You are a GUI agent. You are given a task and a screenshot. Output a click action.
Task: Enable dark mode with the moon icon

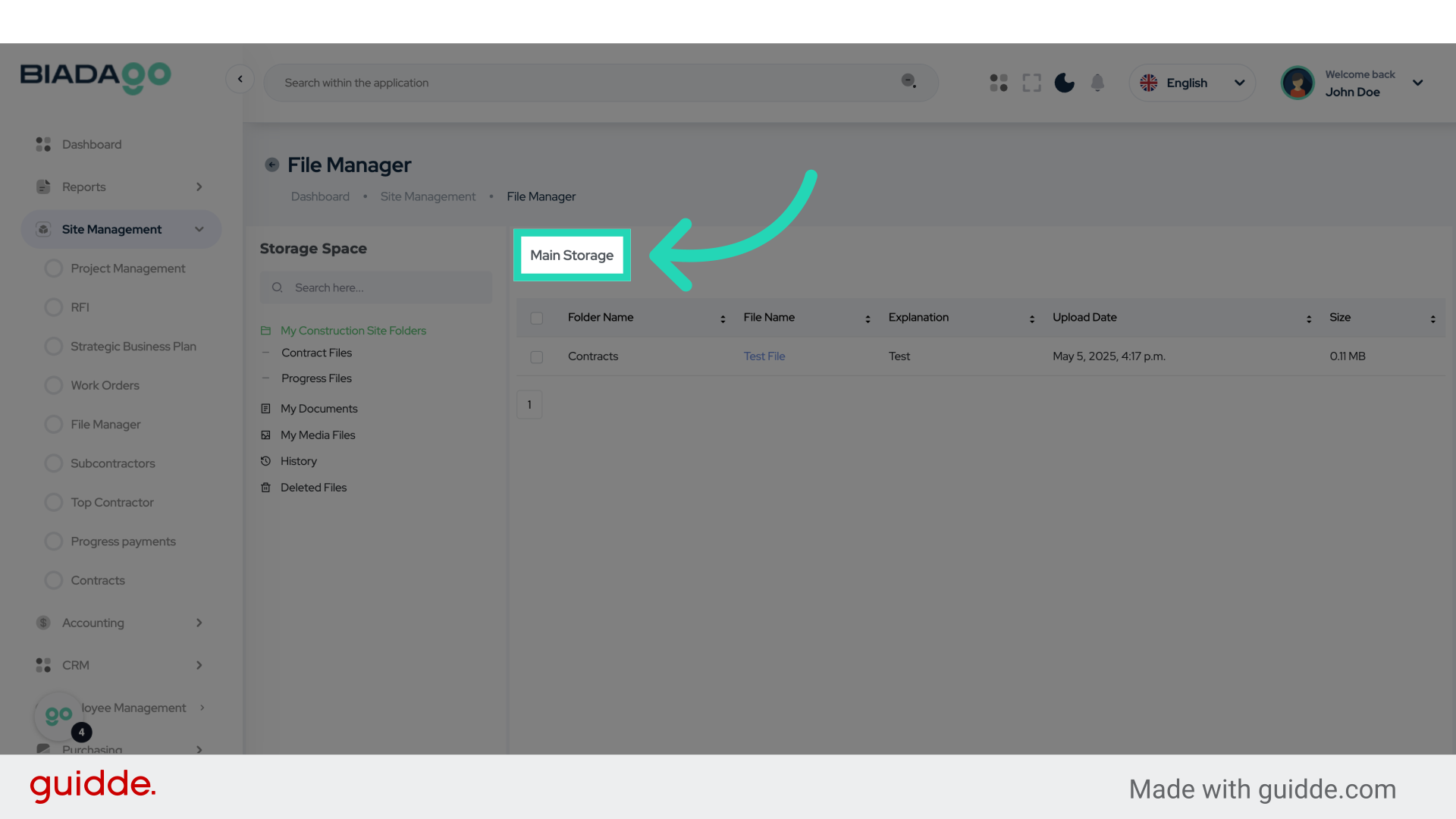click(1064, 83)
